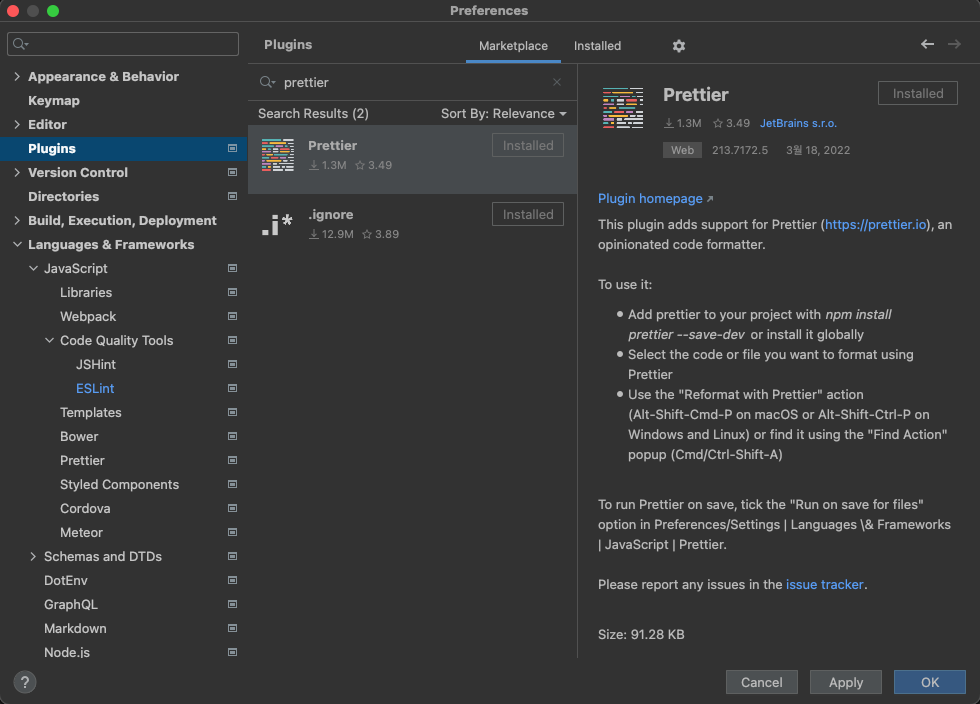Expand Build, Execution, Deployment section
This screenshot has height=704, width=980.
[17, 220]
